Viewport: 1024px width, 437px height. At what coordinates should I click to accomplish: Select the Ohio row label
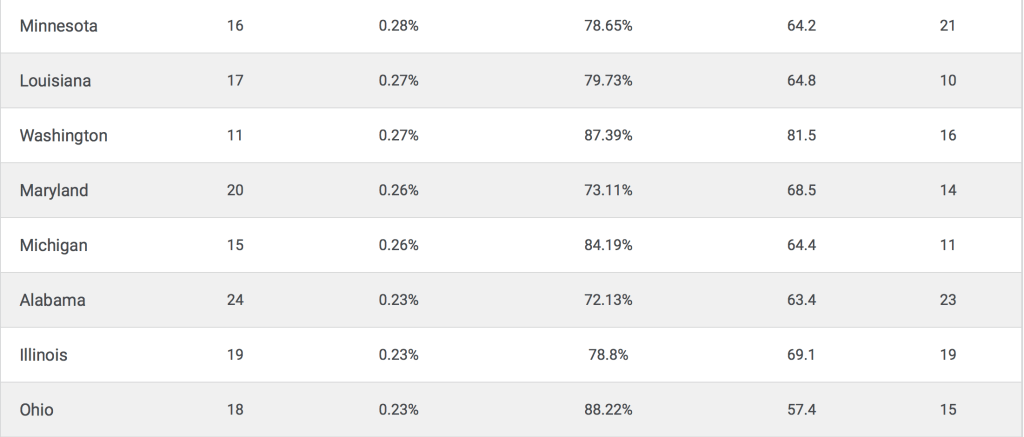click(37, 409)
